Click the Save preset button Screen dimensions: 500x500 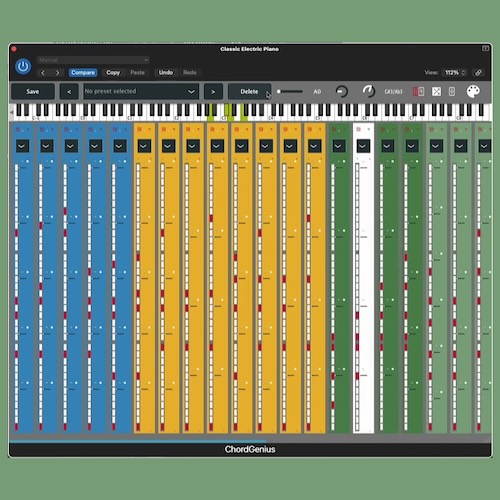coord(33,91)
